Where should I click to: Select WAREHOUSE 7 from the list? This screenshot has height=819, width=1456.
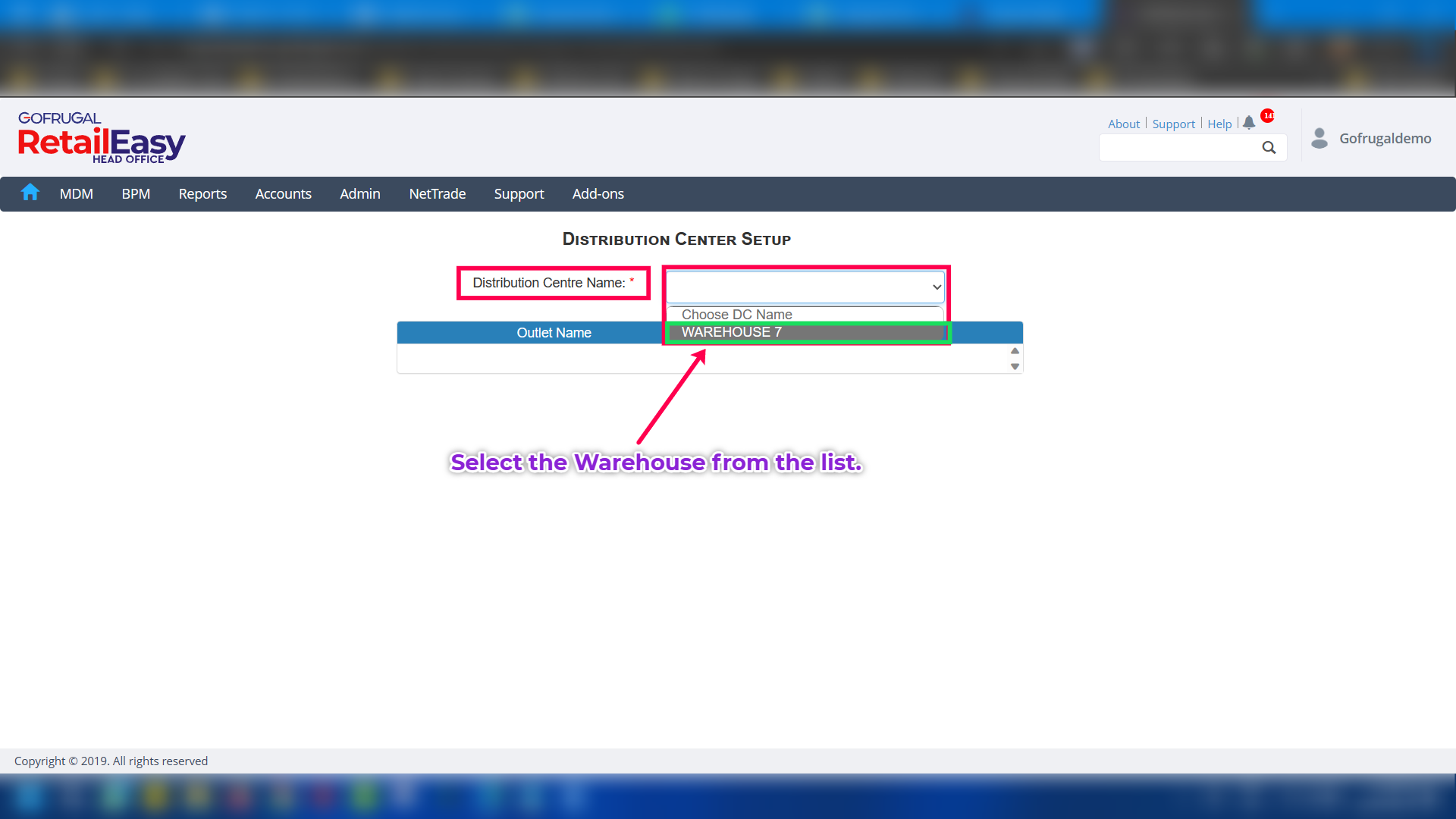805,332
